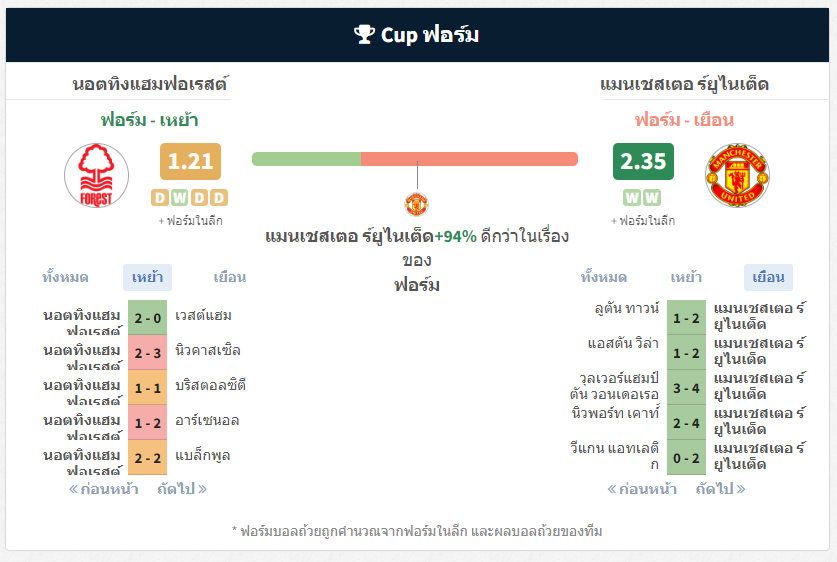Click the first D form badge for Forest

tap(160, 198)
